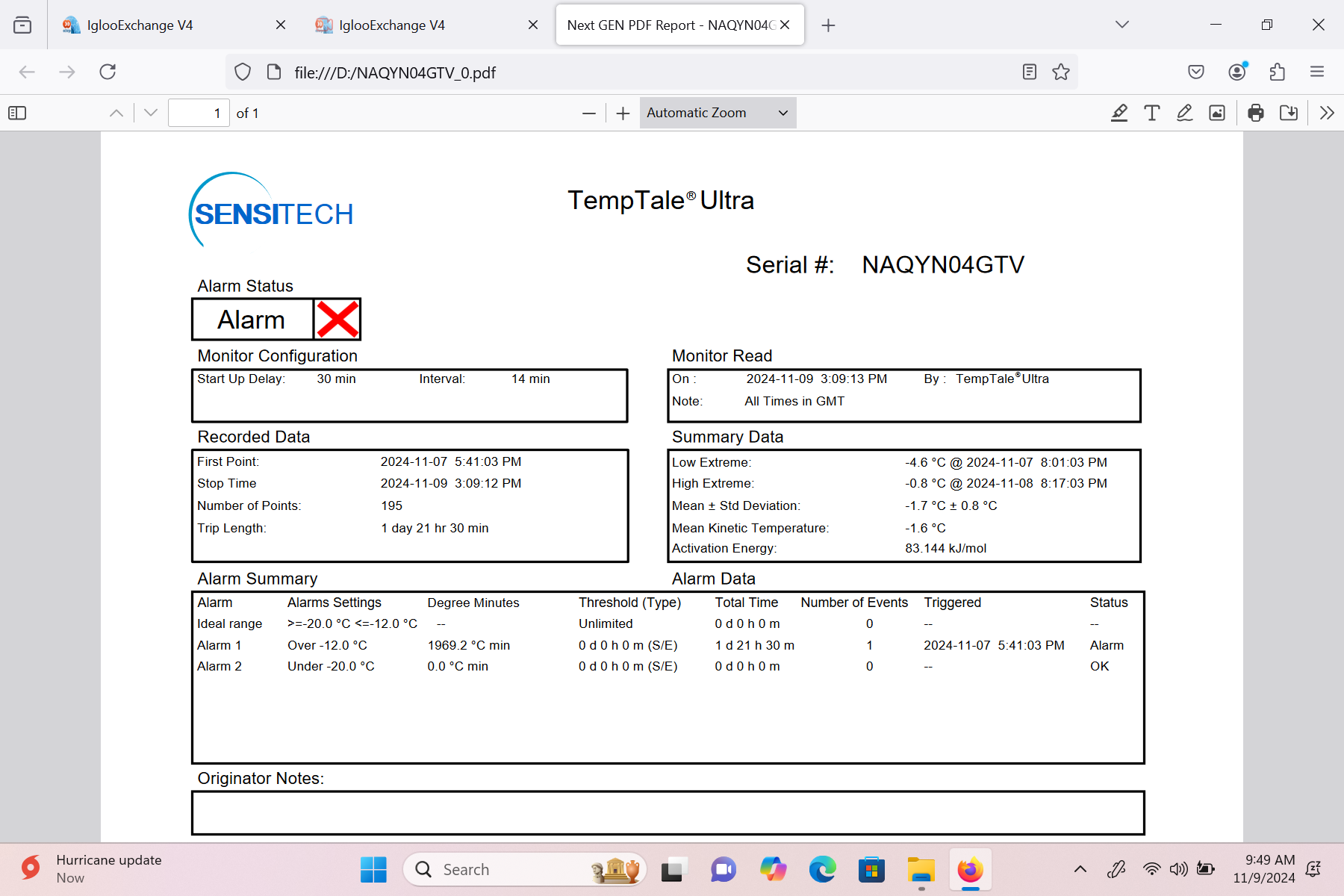
Task: Switch to the second IglooExchange V4 tab
Action: [427, 25]
